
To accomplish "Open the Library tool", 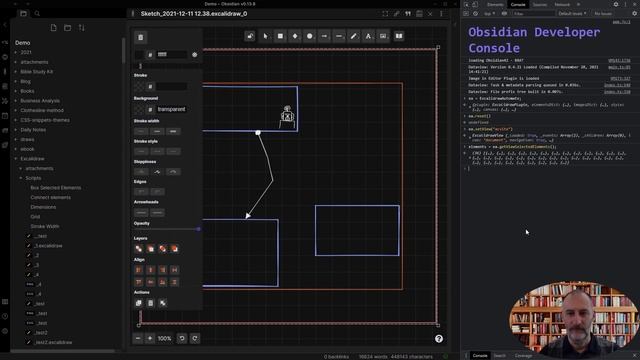I will [399, 36].
